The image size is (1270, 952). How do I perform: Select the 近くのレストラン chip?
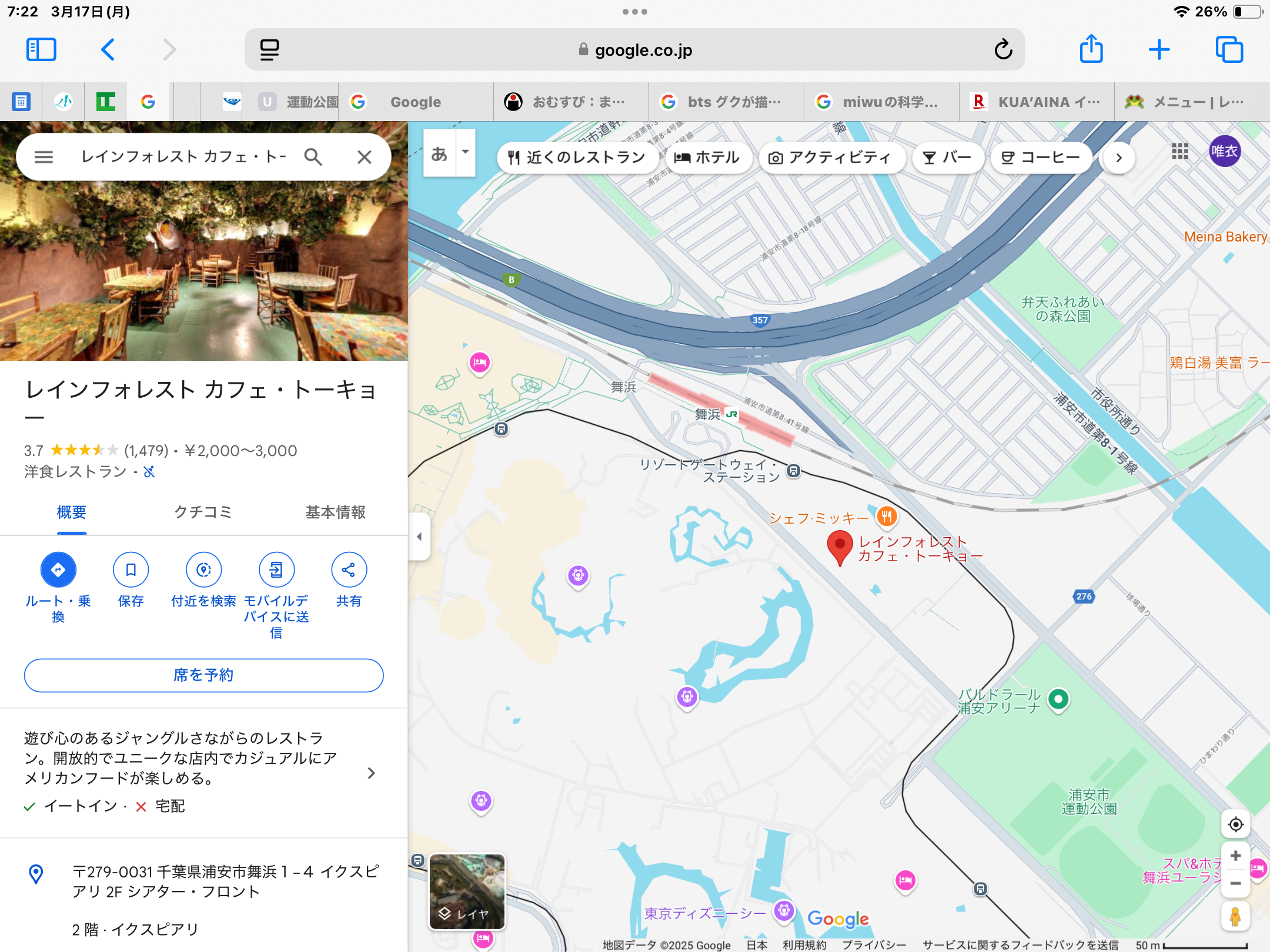point(577,157)
